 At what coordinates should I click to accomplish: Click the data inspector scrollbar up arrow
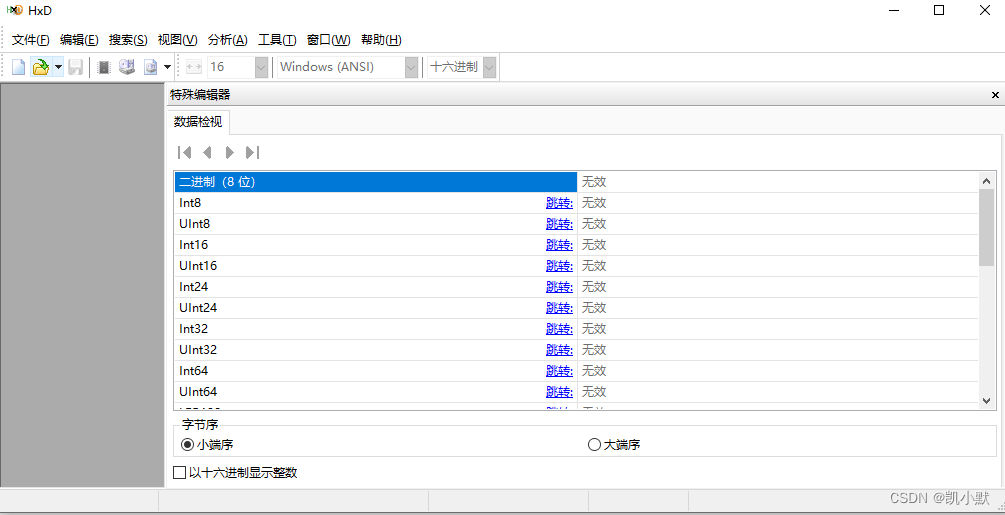pos(986,181)
